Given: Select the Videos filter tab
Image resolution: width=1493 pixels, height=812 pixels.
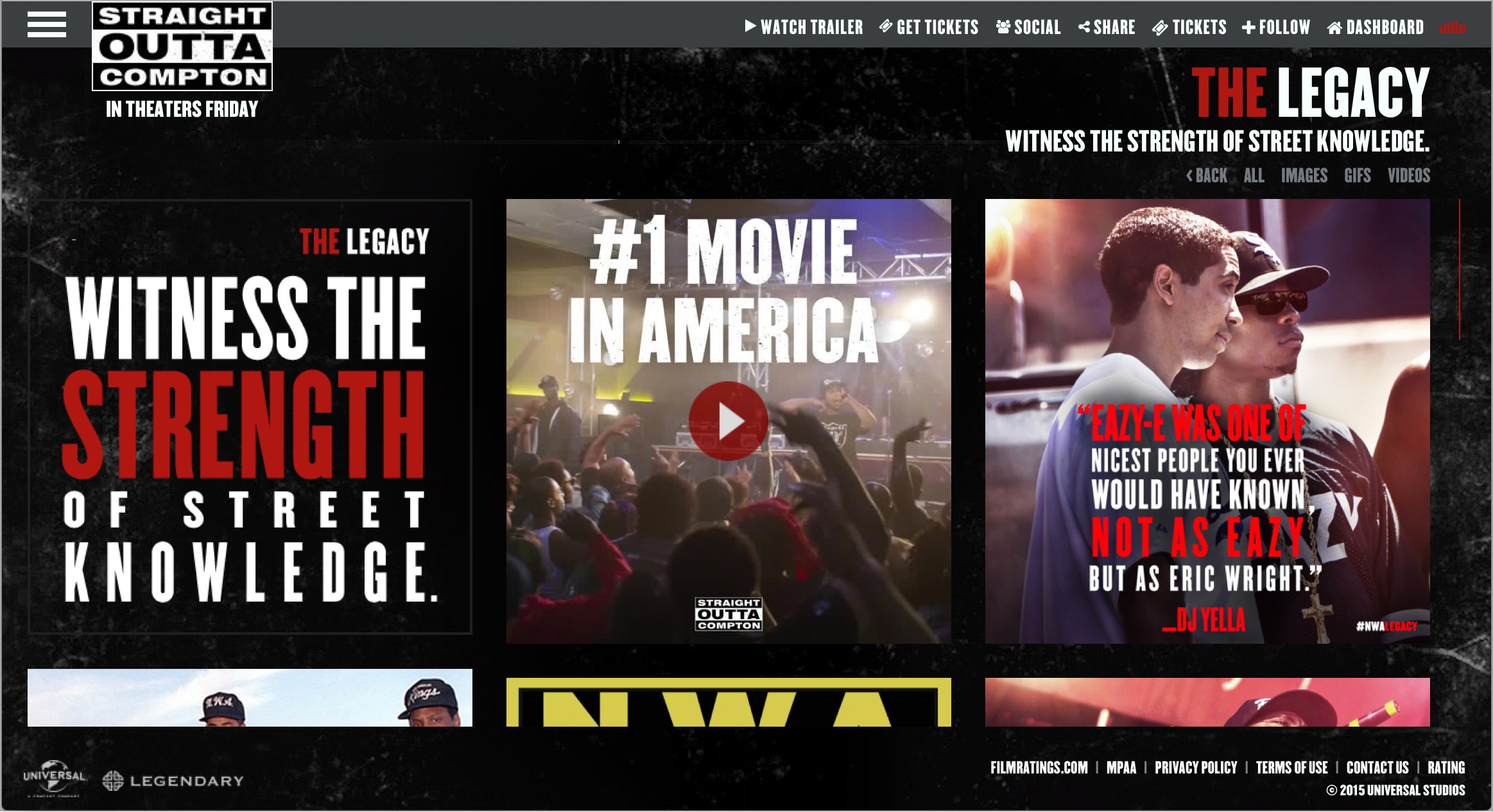Looking at the screenshot, I should pyautogui.click(x=1409, y=175).
